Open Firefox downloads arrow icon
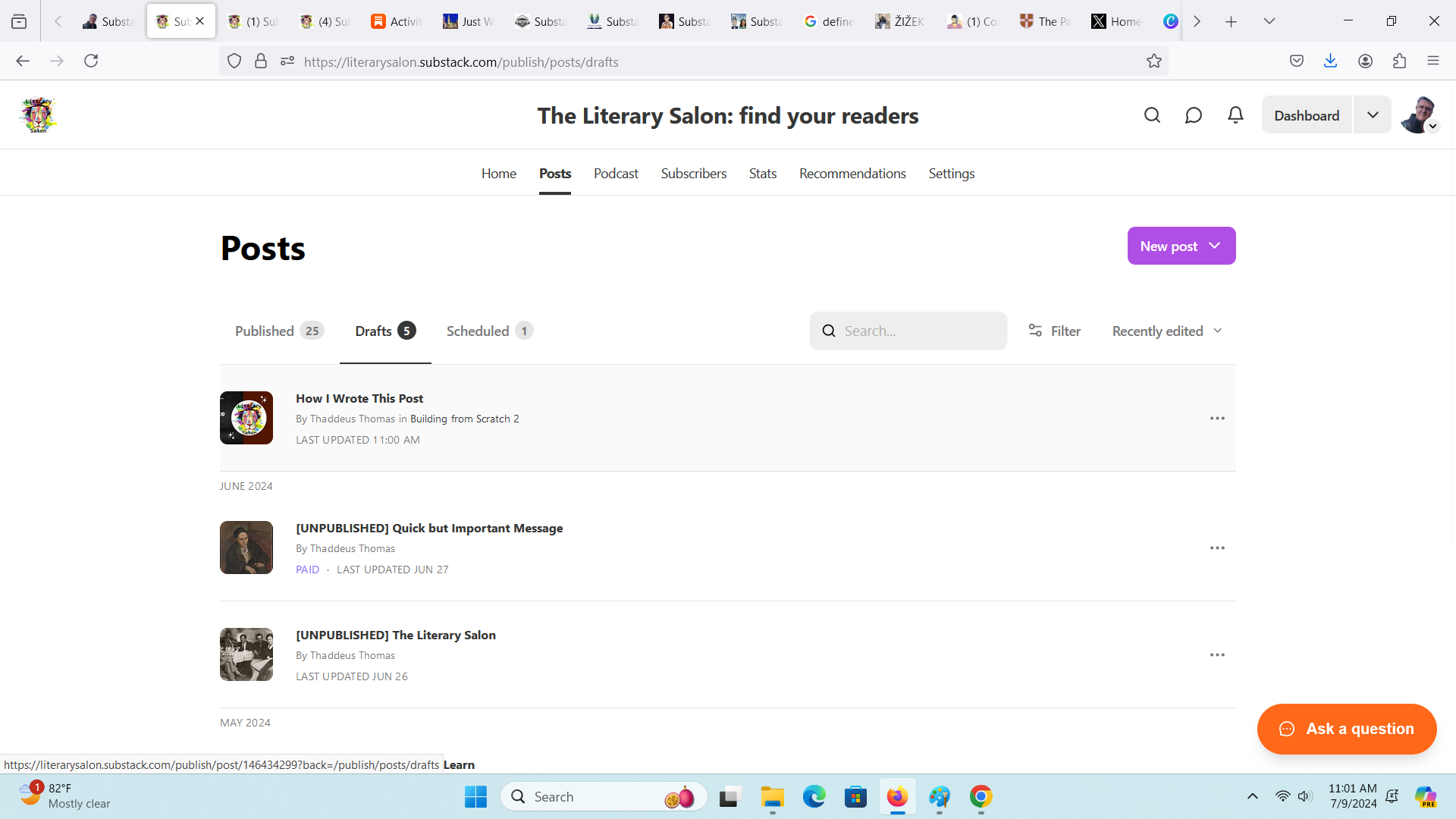 [1330, 61]
